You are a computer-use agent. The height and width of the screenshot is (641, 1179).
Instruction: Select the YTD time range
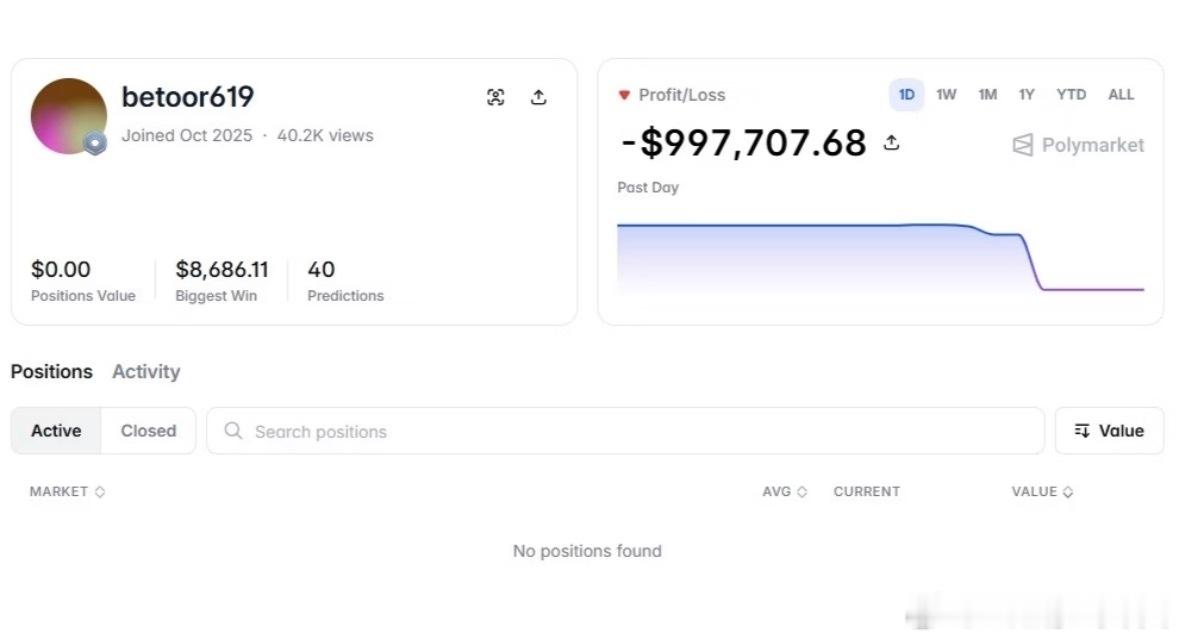(1071, 95)
